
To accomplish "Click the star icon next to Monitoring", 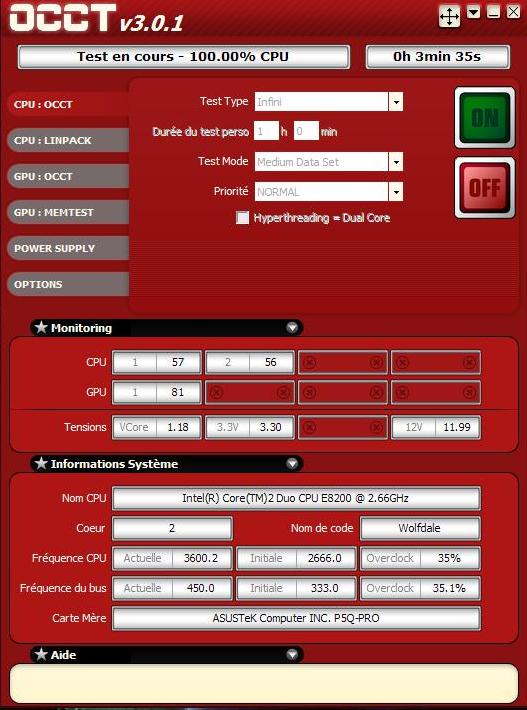I will coord(41,327).
